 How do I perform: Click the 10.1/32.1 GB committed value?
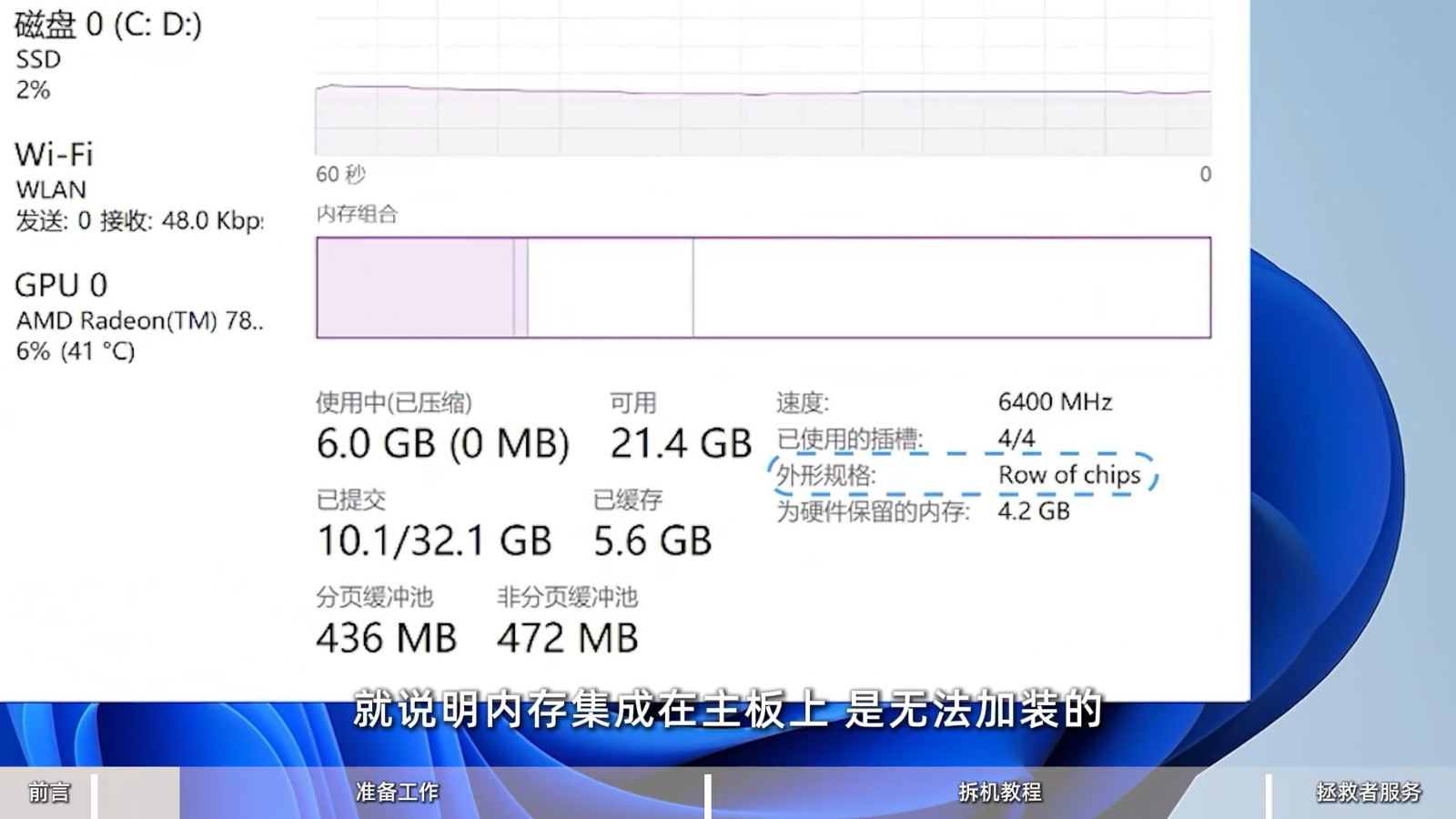(x=434, y=541)
